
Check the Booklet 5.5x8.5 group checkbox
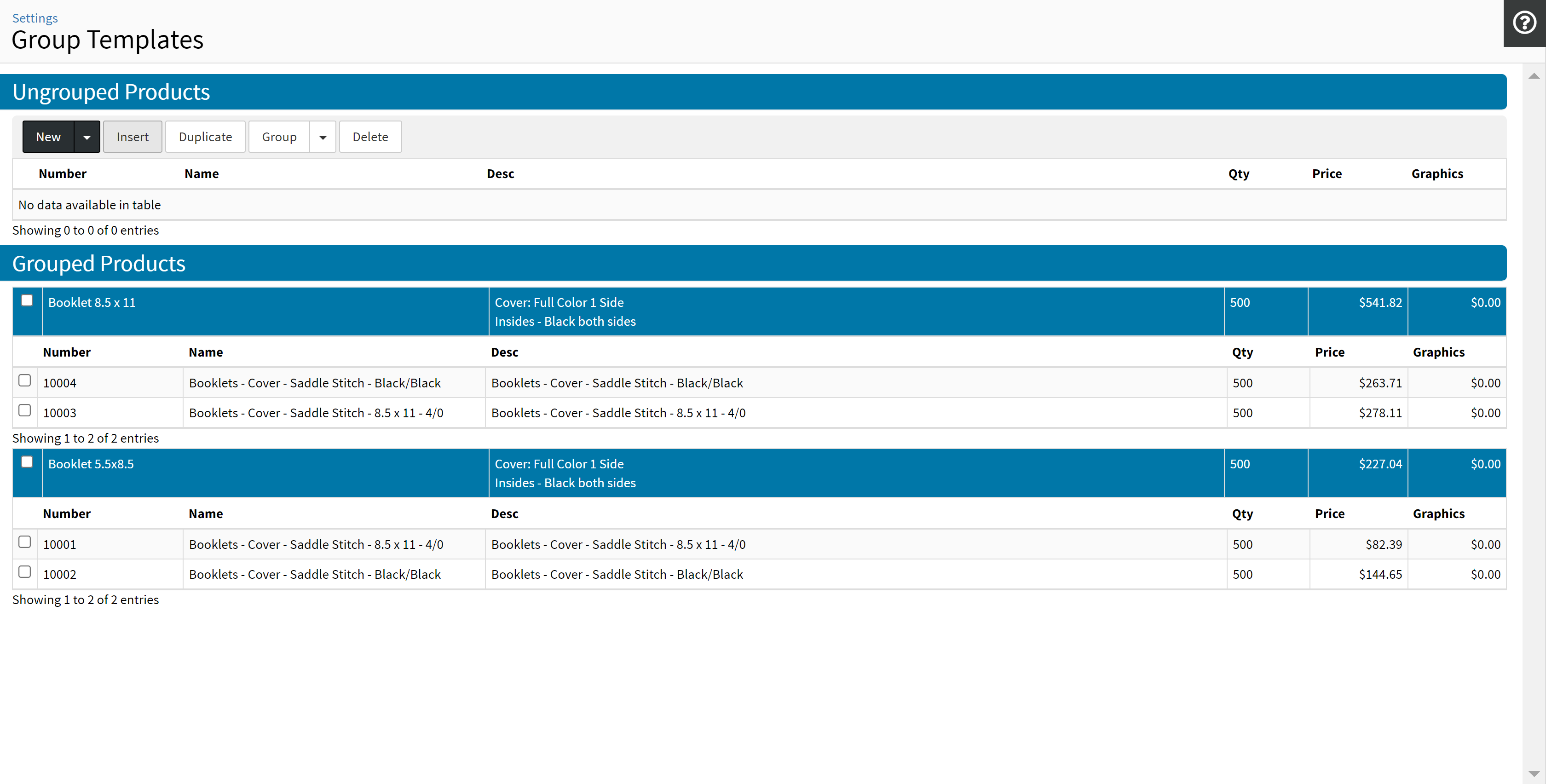click(x=27, y=461)
